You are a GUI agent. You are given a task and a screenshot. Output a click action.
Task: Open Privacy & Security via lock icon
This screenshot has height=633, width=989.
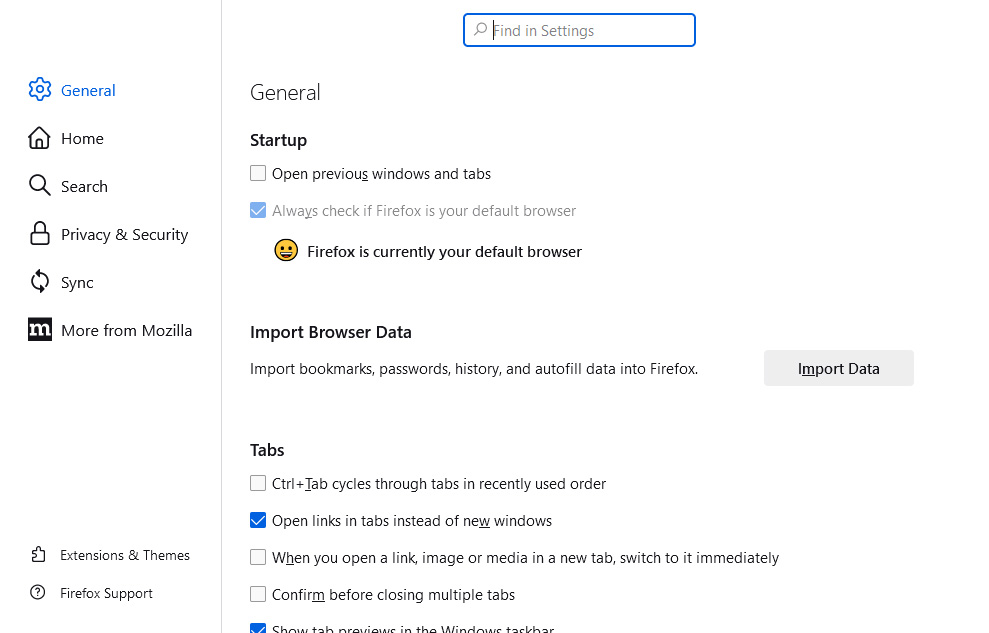point(40,234)
